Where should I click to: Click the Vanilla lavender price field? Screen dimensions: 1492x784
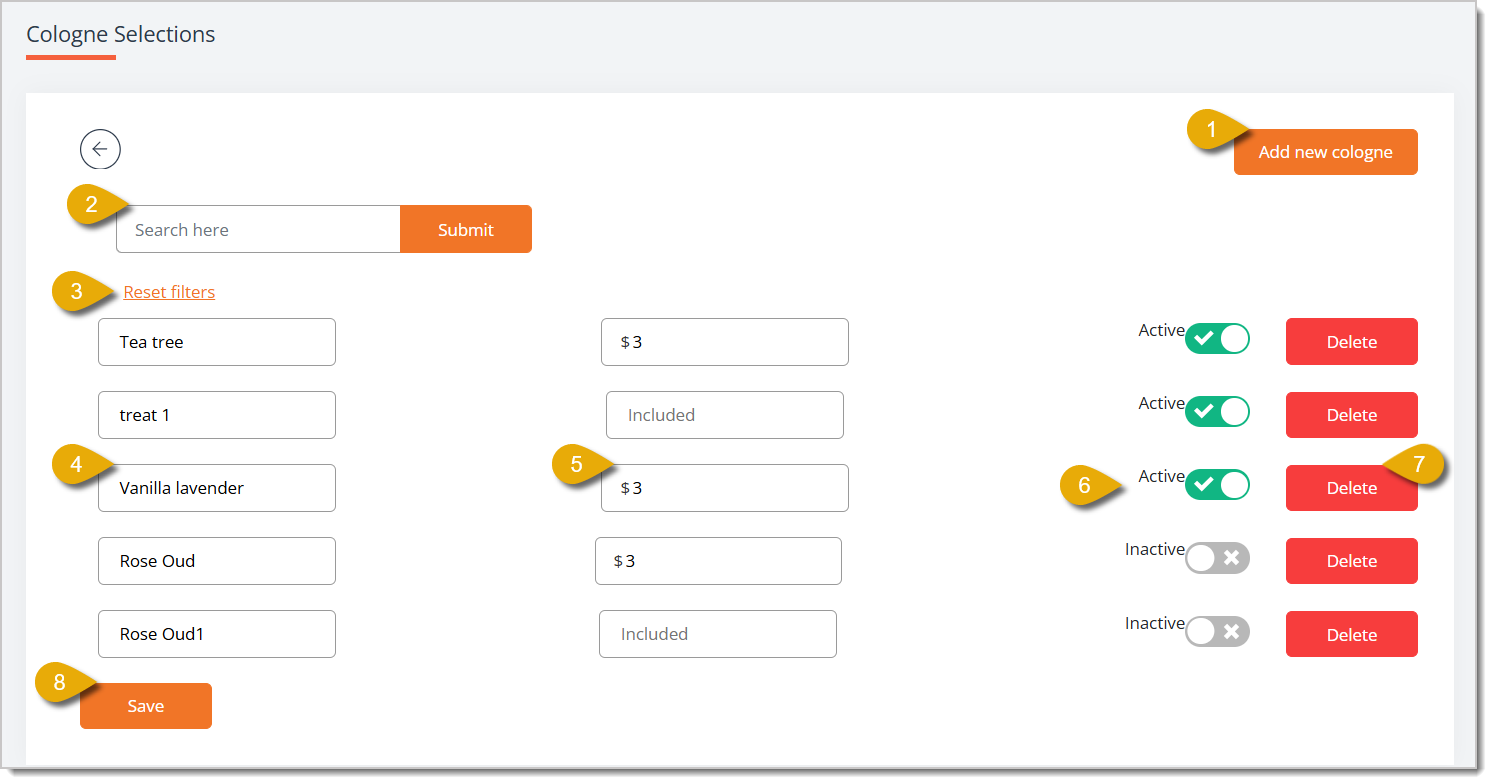[x=725, y=488]
